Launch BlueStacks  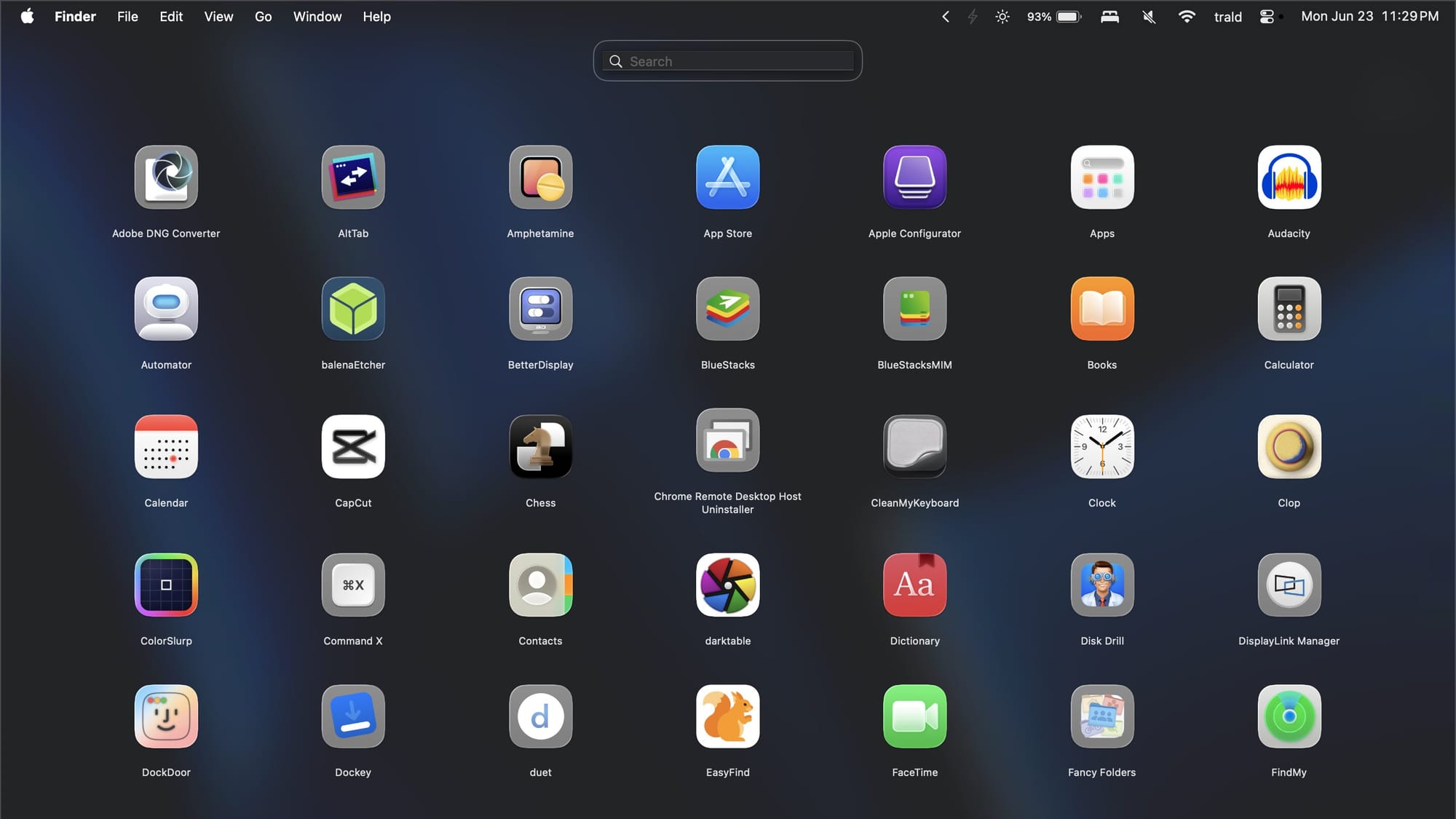point(727,309)
